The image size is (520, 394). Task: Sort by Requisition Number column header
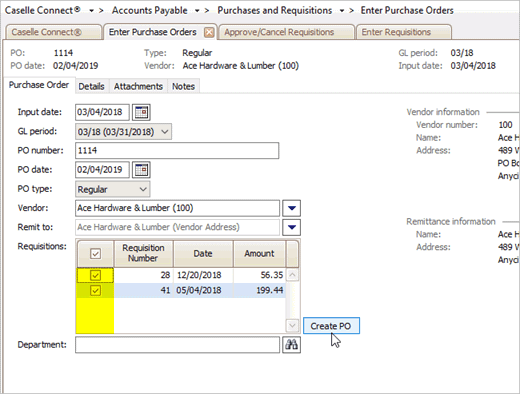click(144, 253)
